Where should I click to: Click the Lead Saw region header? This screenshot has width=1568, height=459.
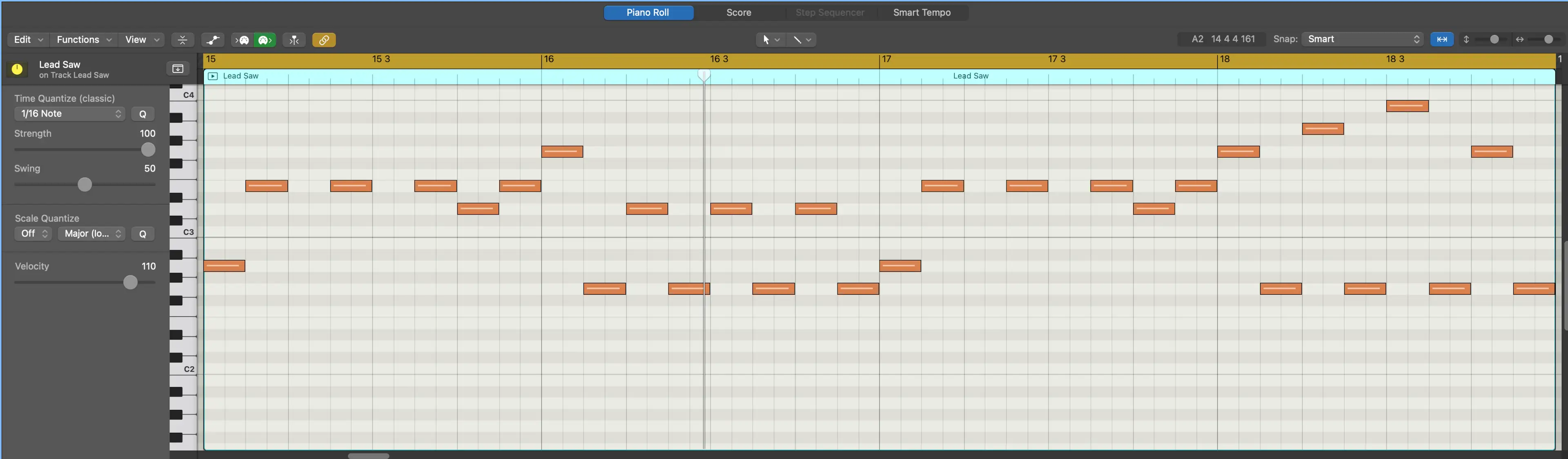(x=240, y=76)
